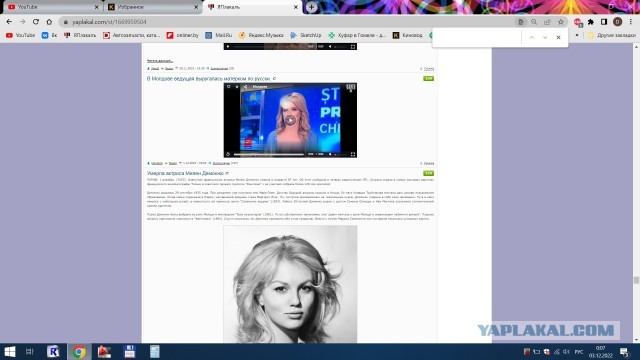Open the Moldova TV host post title

click(209, 78)
